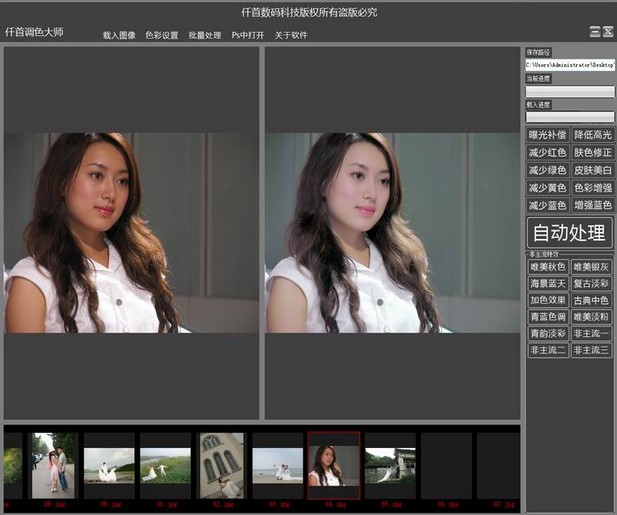Select the 35.jpg stone wall thumbnail
The image size is (617, 515).
coord(390,466)
